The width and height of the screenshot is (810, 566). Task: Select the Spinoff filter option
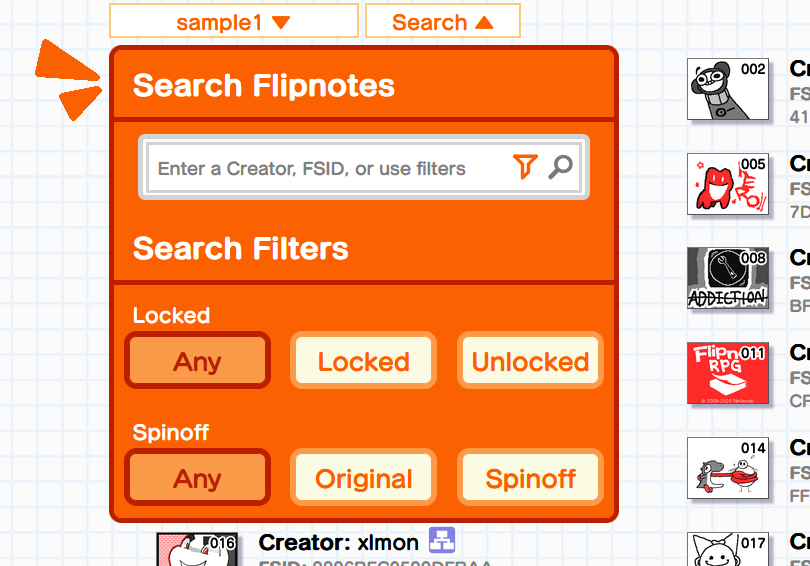[531, 478]
